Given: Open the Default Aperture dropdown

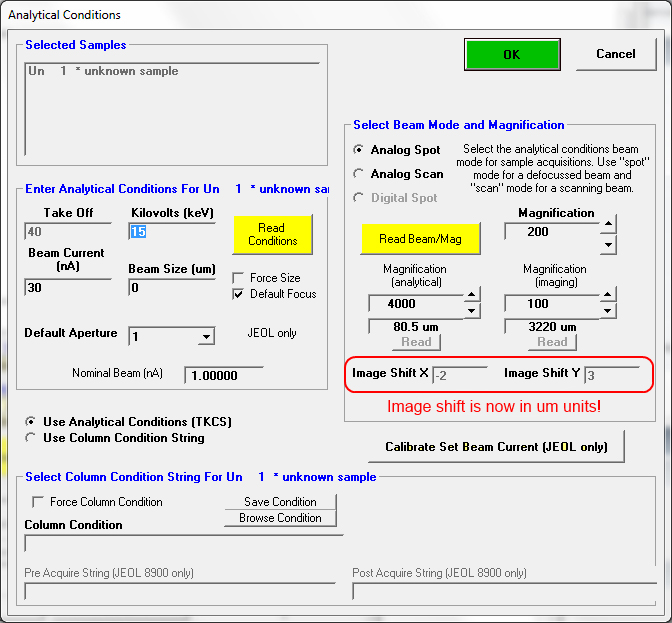Looking at the screenshot, I should point(205,337).
